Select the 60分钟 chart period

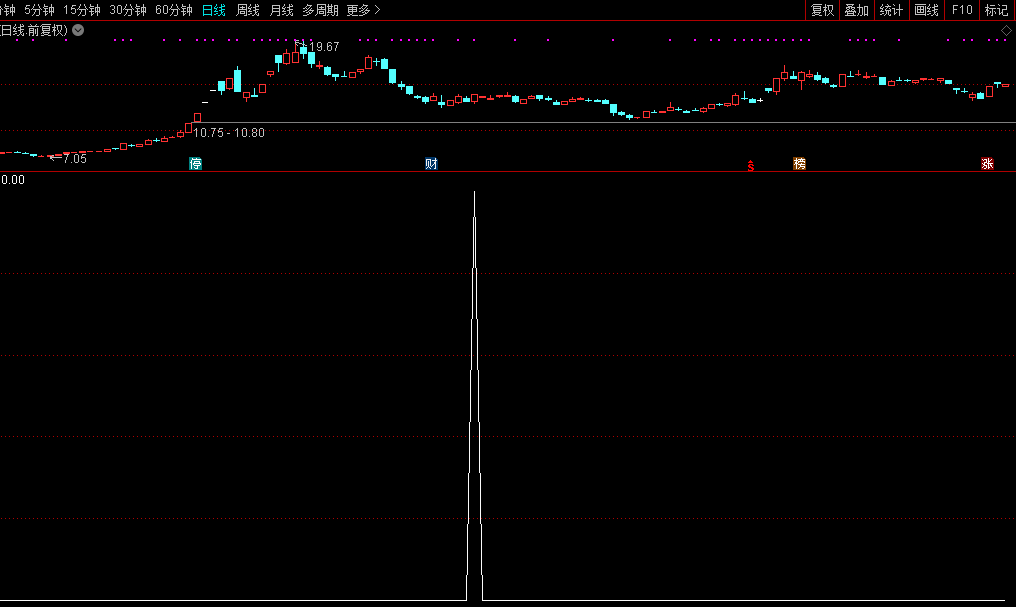[174, 10]
